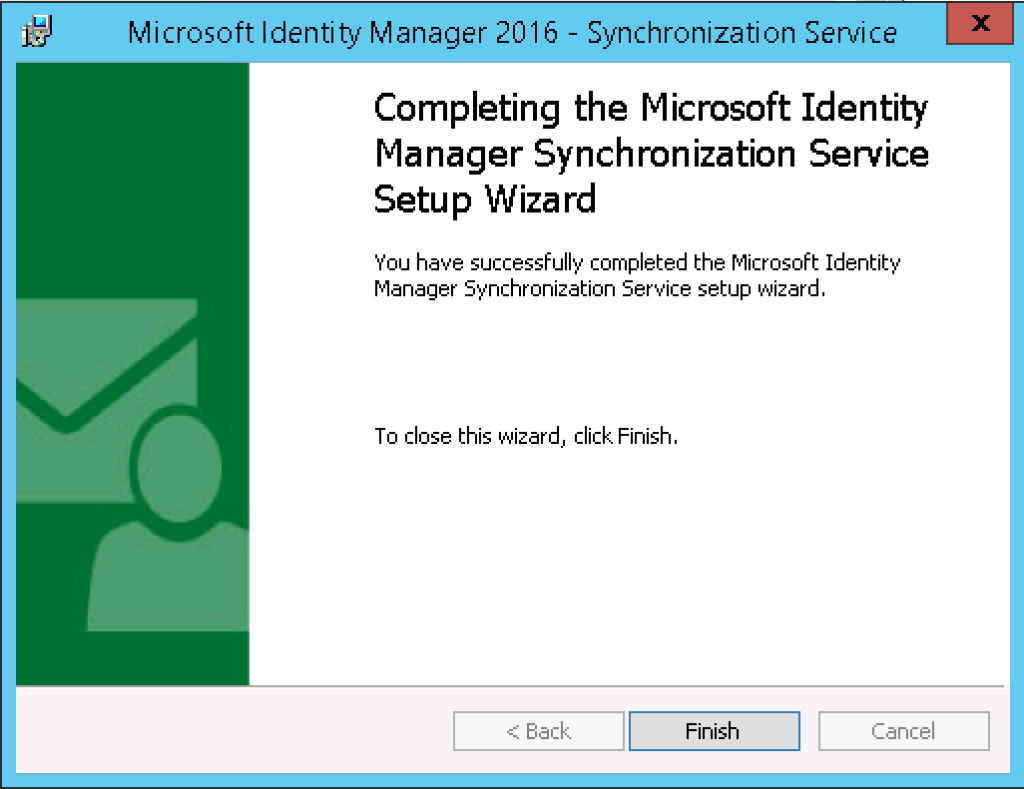The height and width of the screenshot is (789, 1024).
Task: Click the empty footer area left of Back
Action: point(230,731)
